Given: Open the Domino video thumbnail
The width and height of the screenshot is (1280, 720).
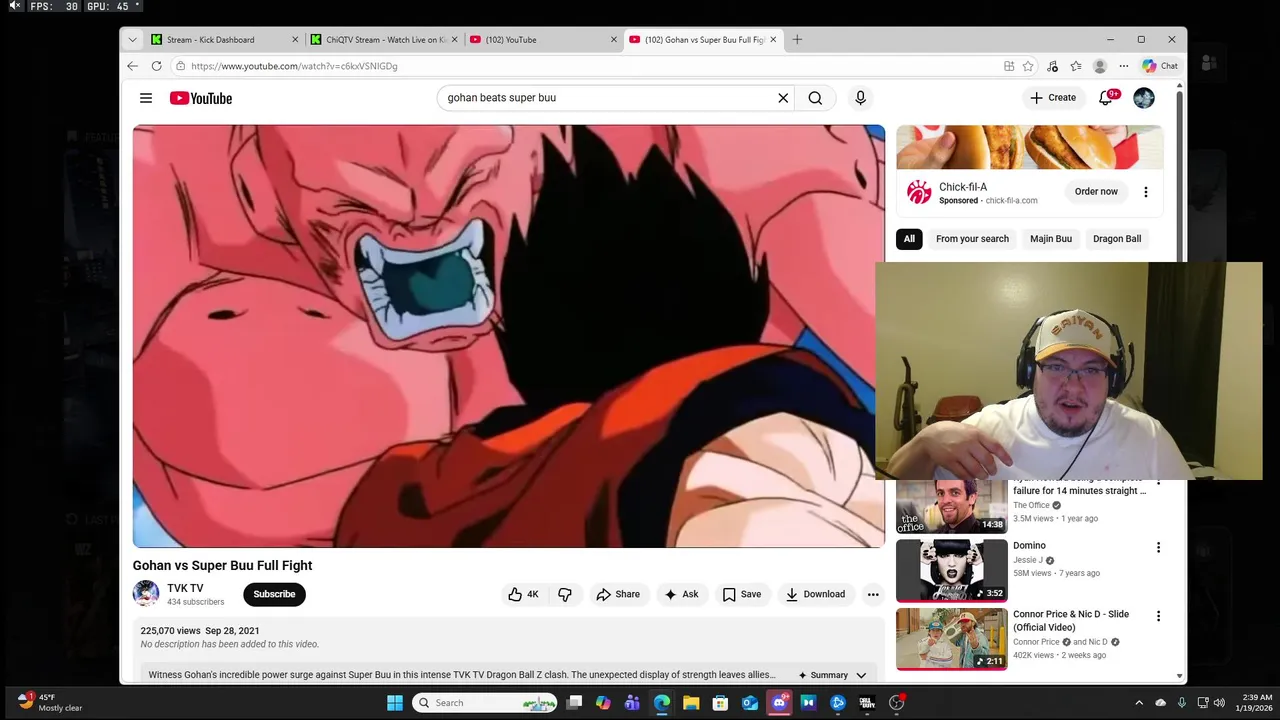Looking at the screenshot, I should [x=952, y=570].
